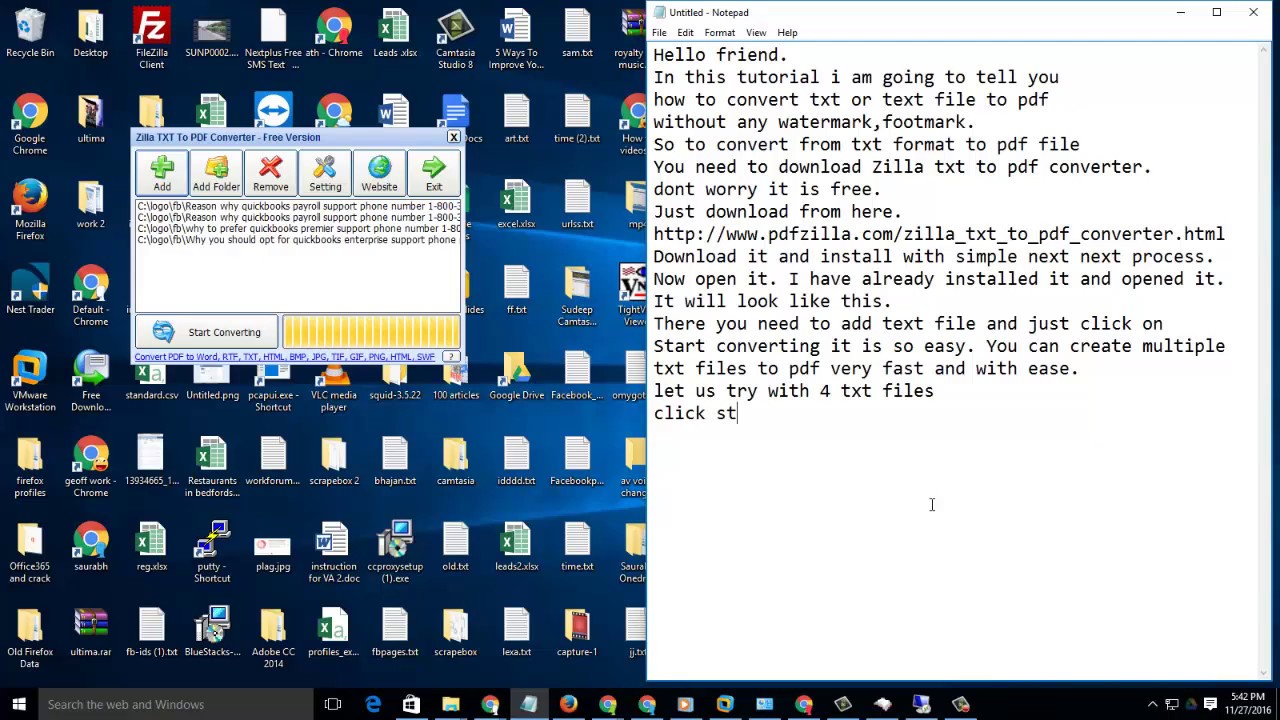Screen dimensions: 1280x720
Task: Click the Search the web and Windows box
Action: click(175, 704)
